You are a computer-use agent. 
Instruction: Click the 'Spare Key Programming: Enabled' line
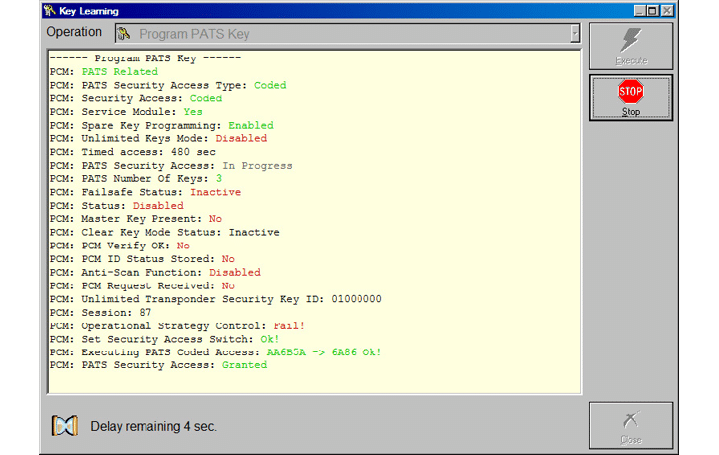point(161,125)
